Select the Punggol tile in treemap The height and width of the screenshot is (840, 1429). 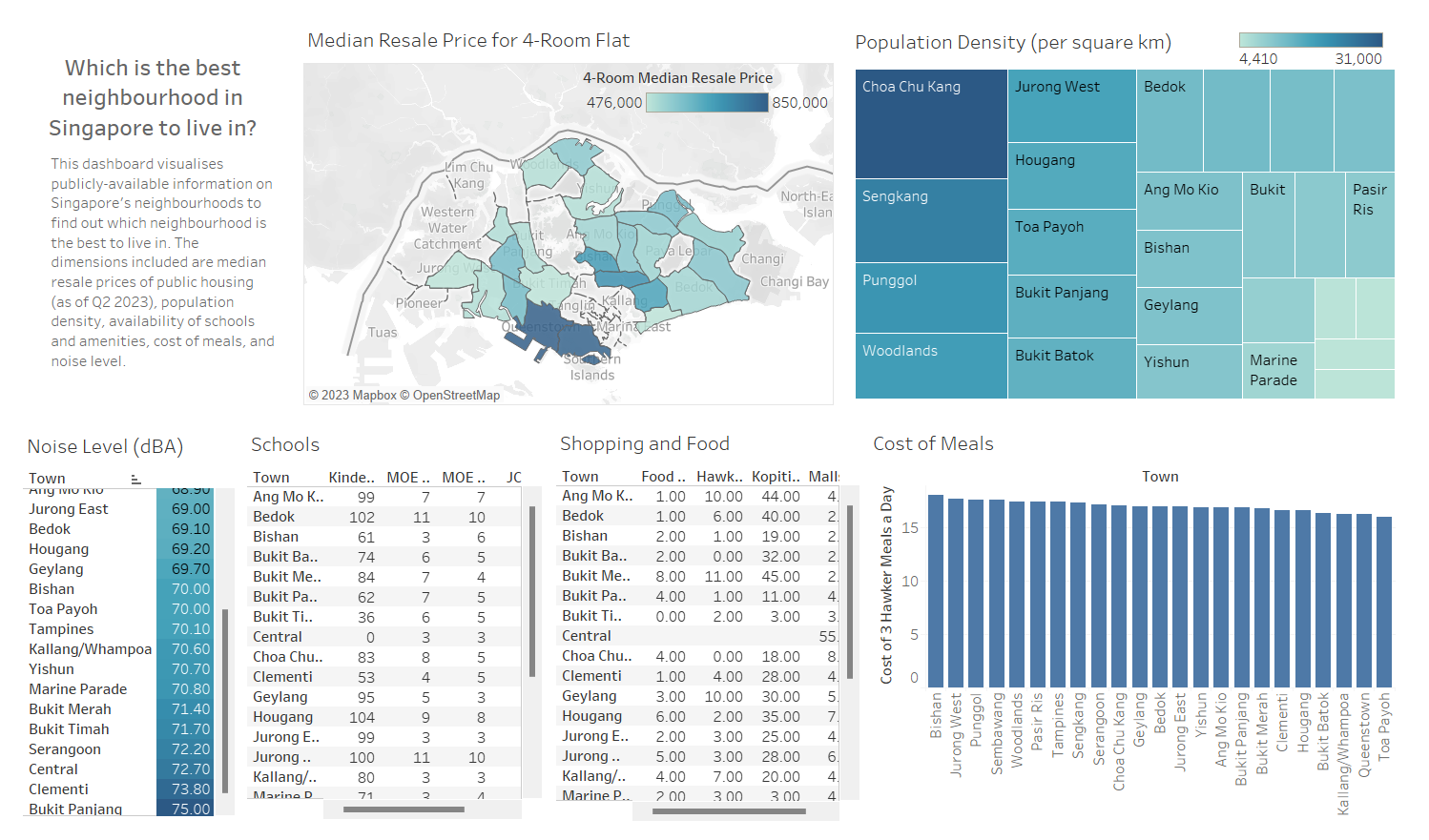click(x=930, y=297)
